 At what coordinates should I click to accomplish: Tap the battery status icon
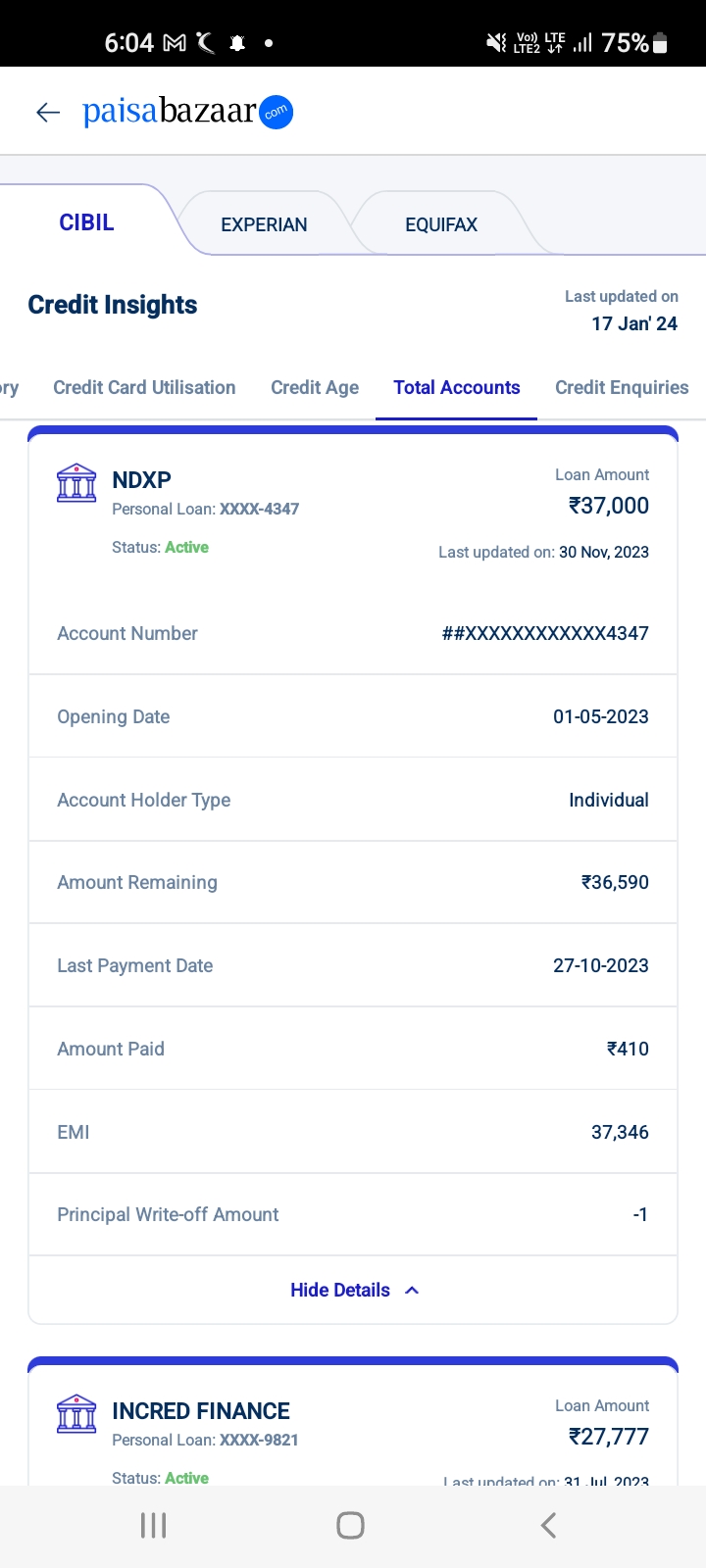click(x=660, y=43)
